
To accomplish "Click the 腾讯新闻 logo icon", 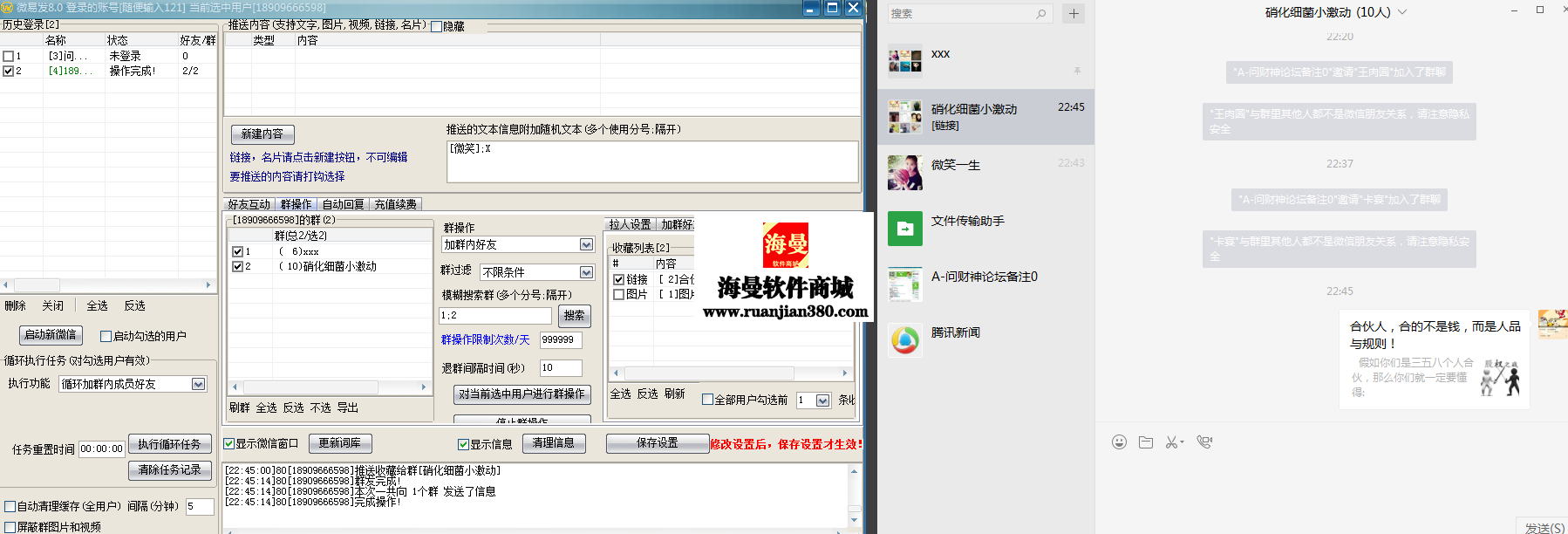I will pos(905,340).
